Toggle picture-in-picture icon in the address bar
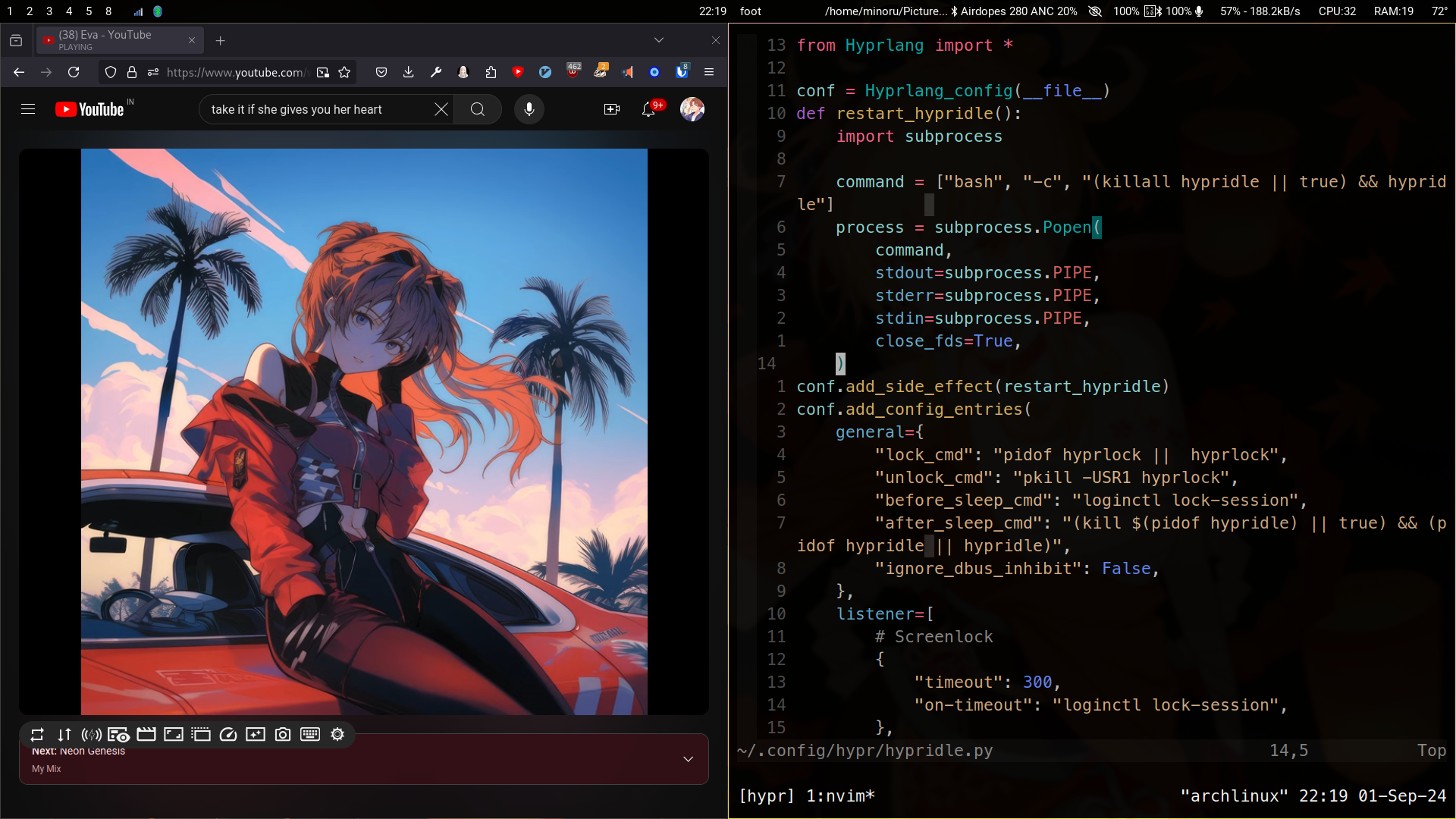Screen dimensions: 1456x819 tap(323, 72)
